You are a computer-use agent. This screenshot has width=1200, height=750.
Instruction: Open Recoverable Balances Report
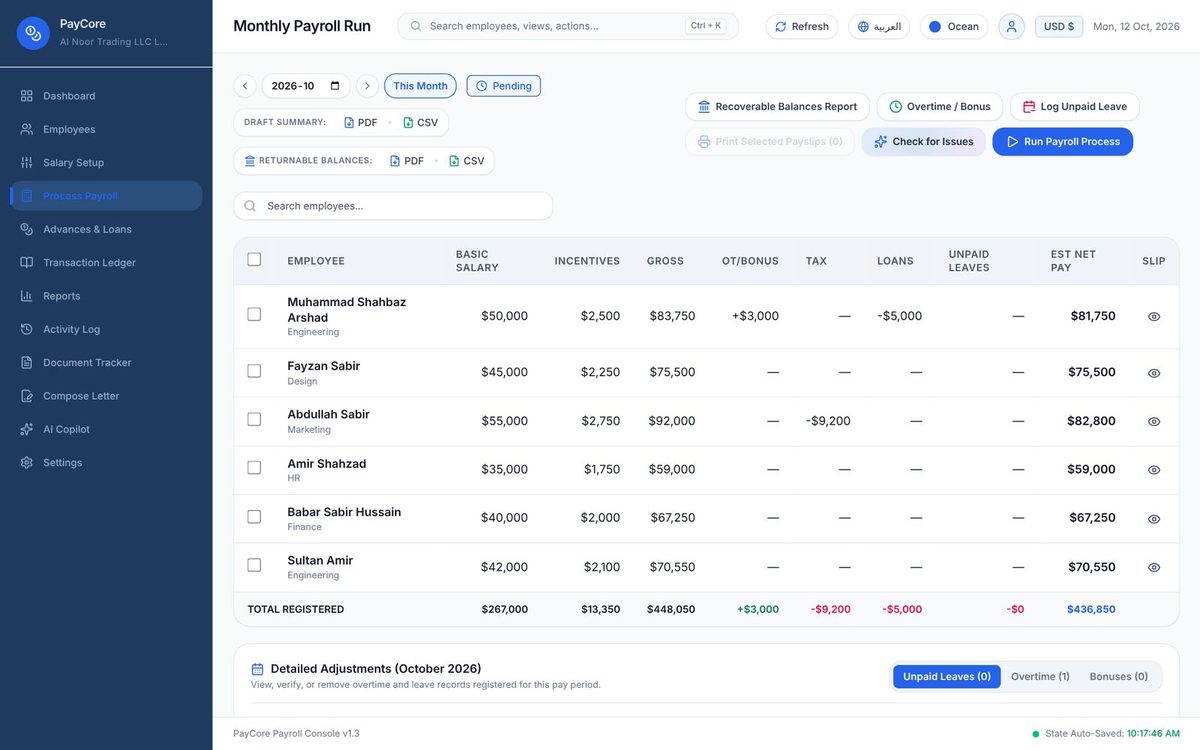pyautogui.click(x=777, y=107)
